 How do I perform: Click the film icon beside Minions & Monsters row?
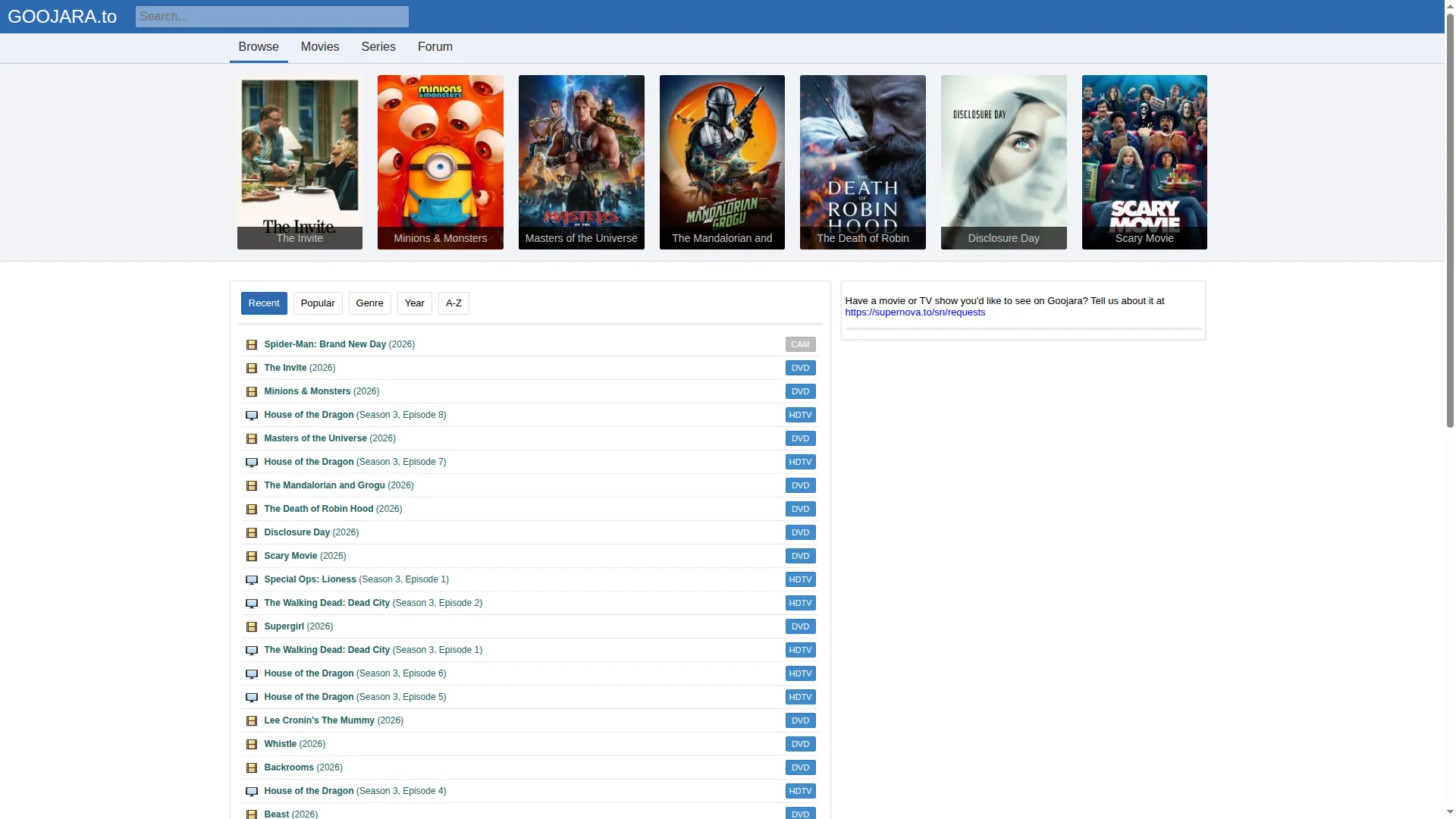pyautogui.click(x=252, y=392)
